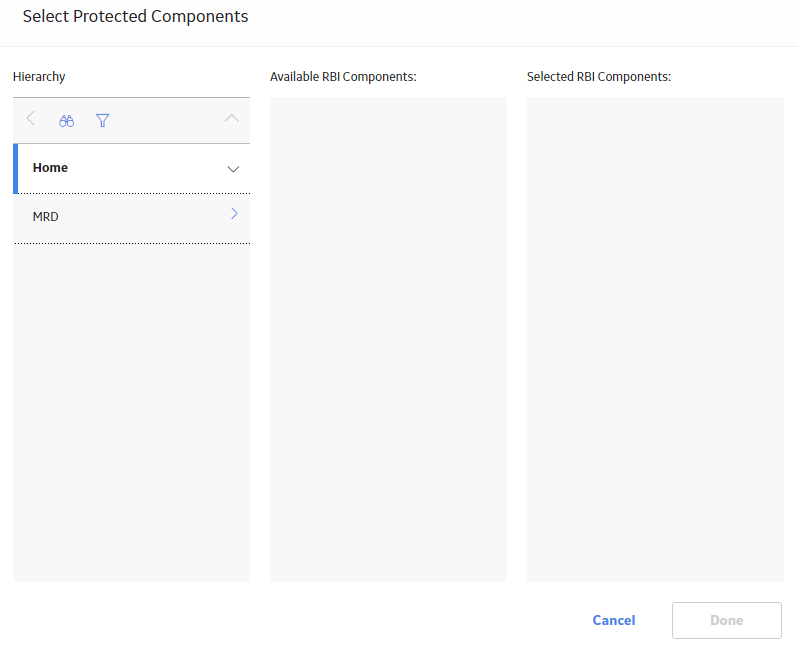Go back using the left arrow icon

(x=31, y=119)
